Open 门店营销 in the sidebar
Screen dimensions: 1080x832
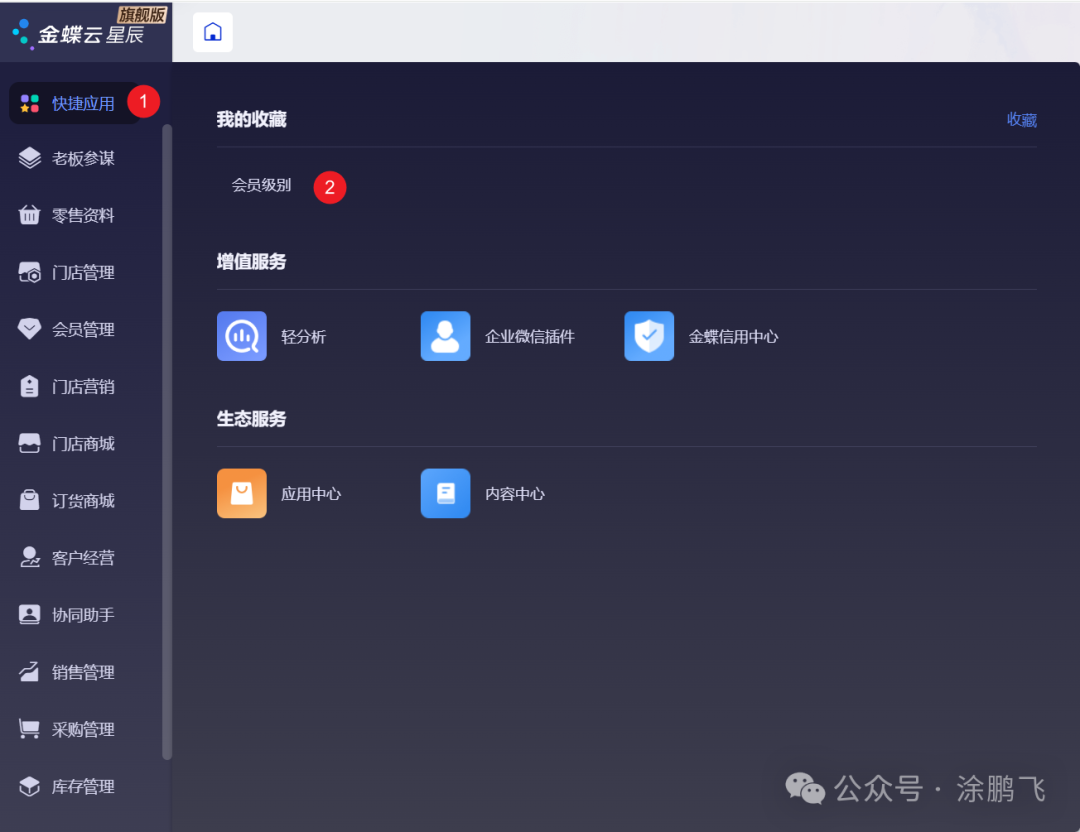[82, 386]
